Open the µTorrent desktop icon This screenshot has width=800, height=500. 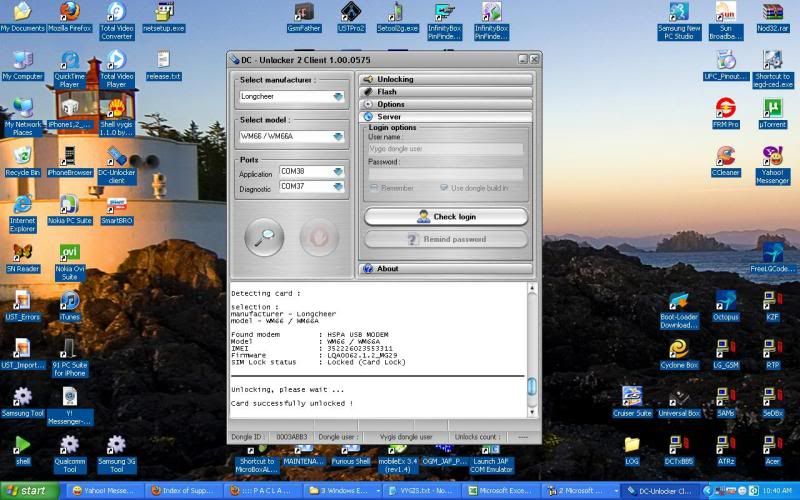(773, 113)
